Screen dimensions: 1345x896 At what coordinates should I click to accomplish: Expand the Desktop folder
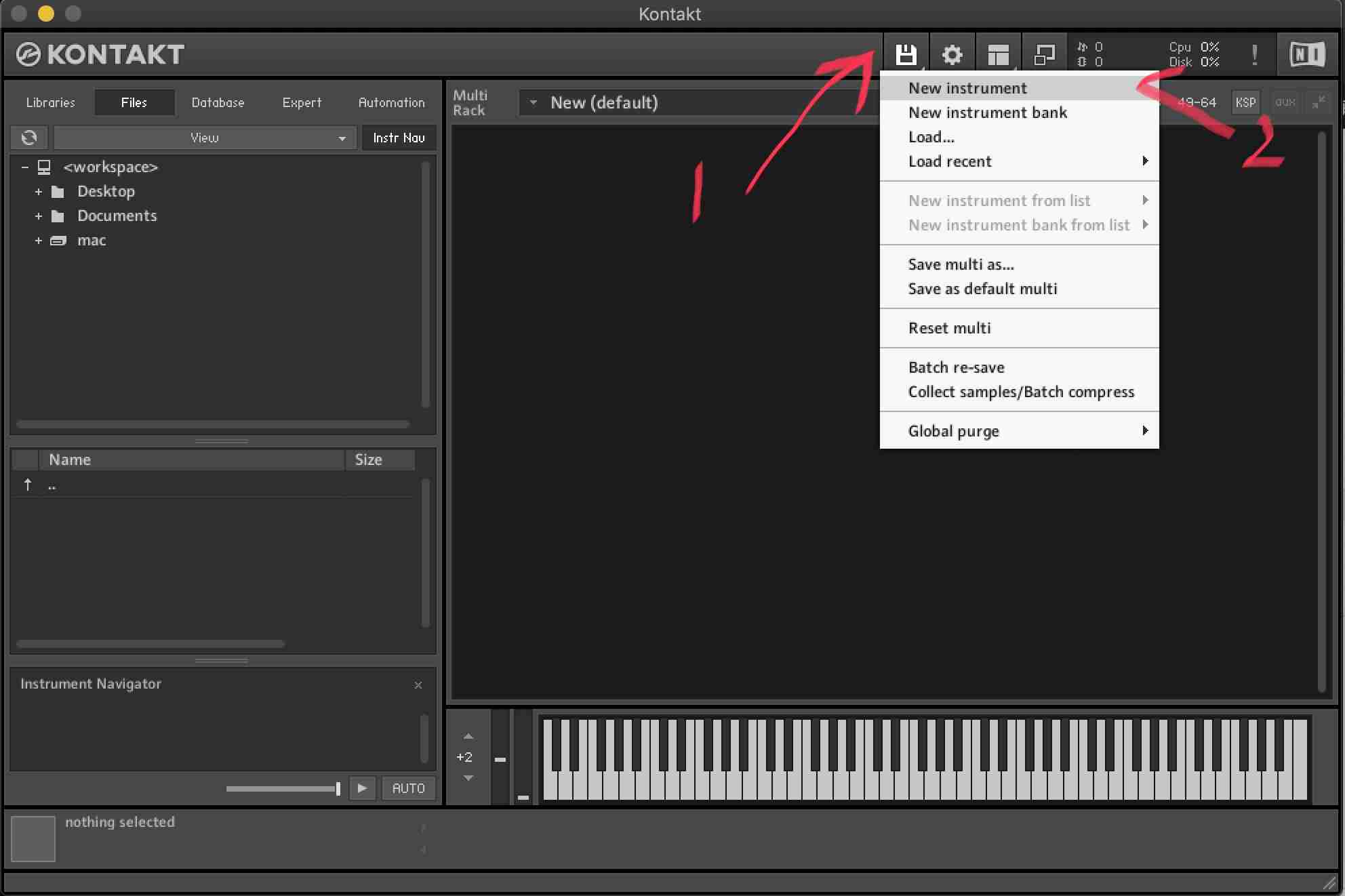pos(39,192)
